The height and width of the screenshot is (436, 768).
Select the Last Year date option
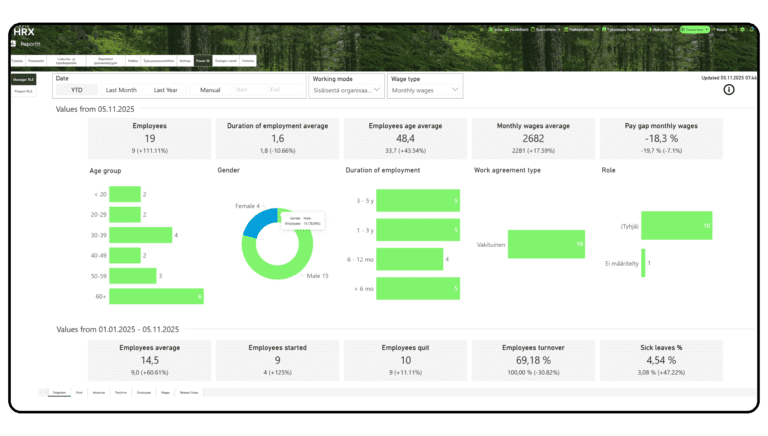[x=166, y=90]
